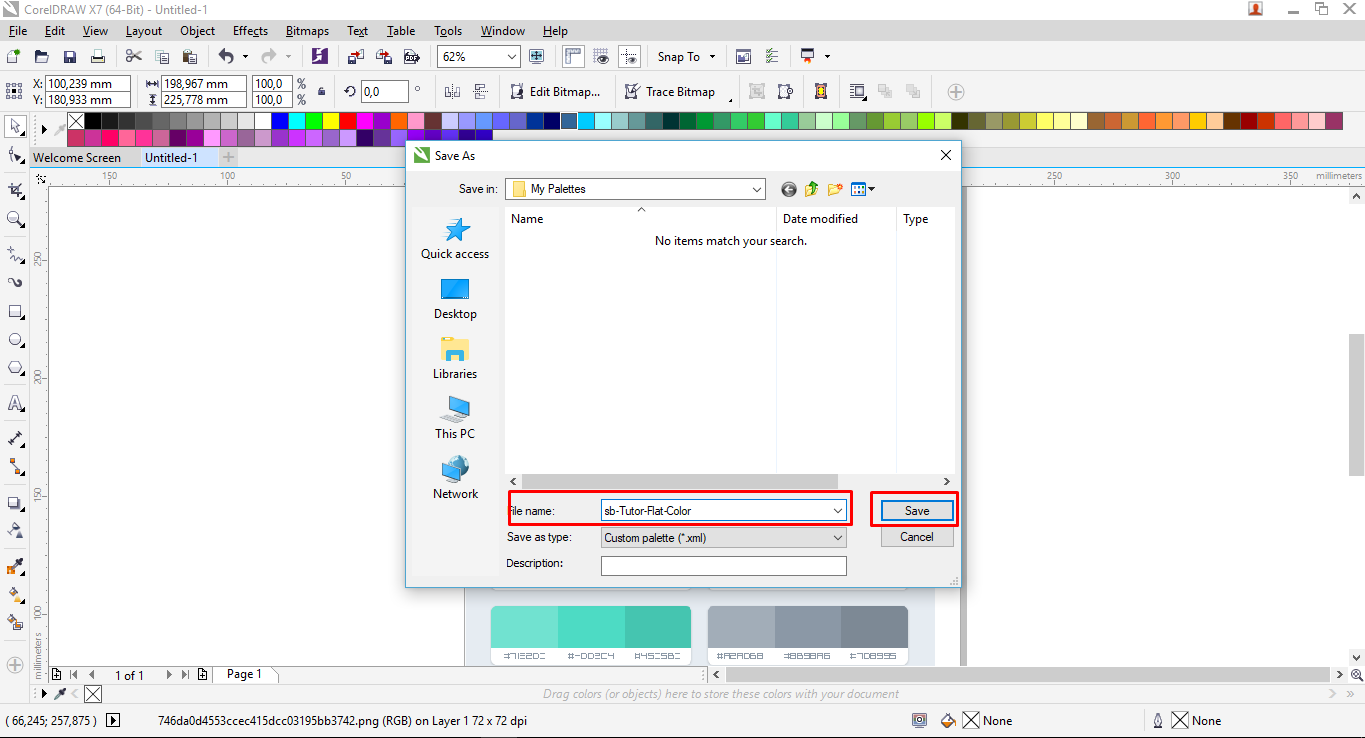Click the Export icon in toolbar
The width and height of the screenshot is (1365, 738).
click(384, 57)
